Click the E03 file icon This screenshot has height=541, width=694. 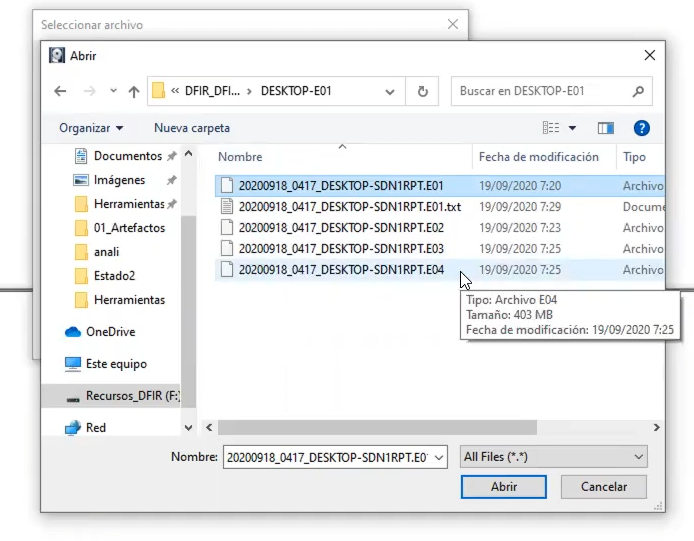227,248
